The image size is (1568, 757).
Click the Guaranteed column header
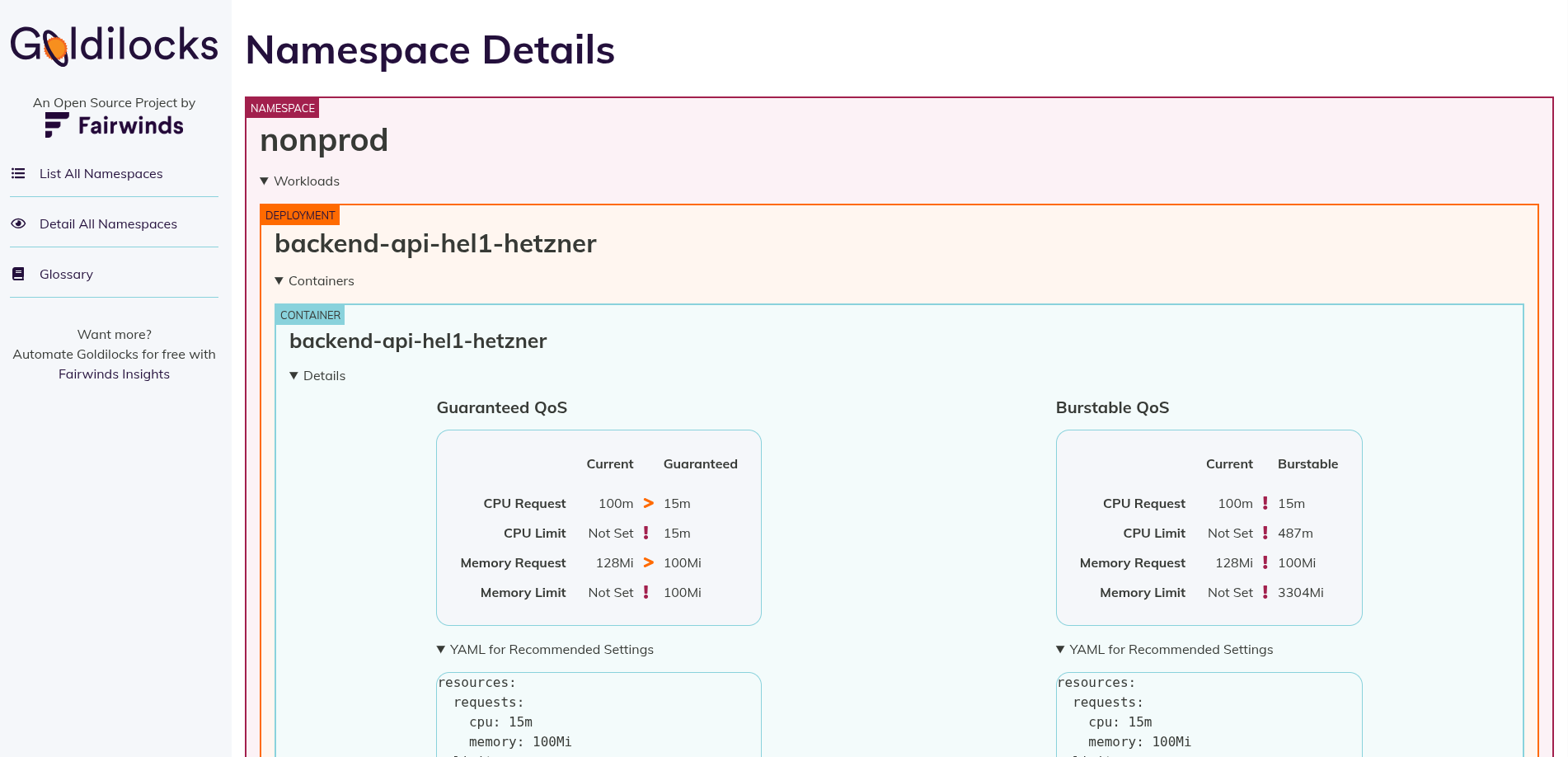(701, 463)
